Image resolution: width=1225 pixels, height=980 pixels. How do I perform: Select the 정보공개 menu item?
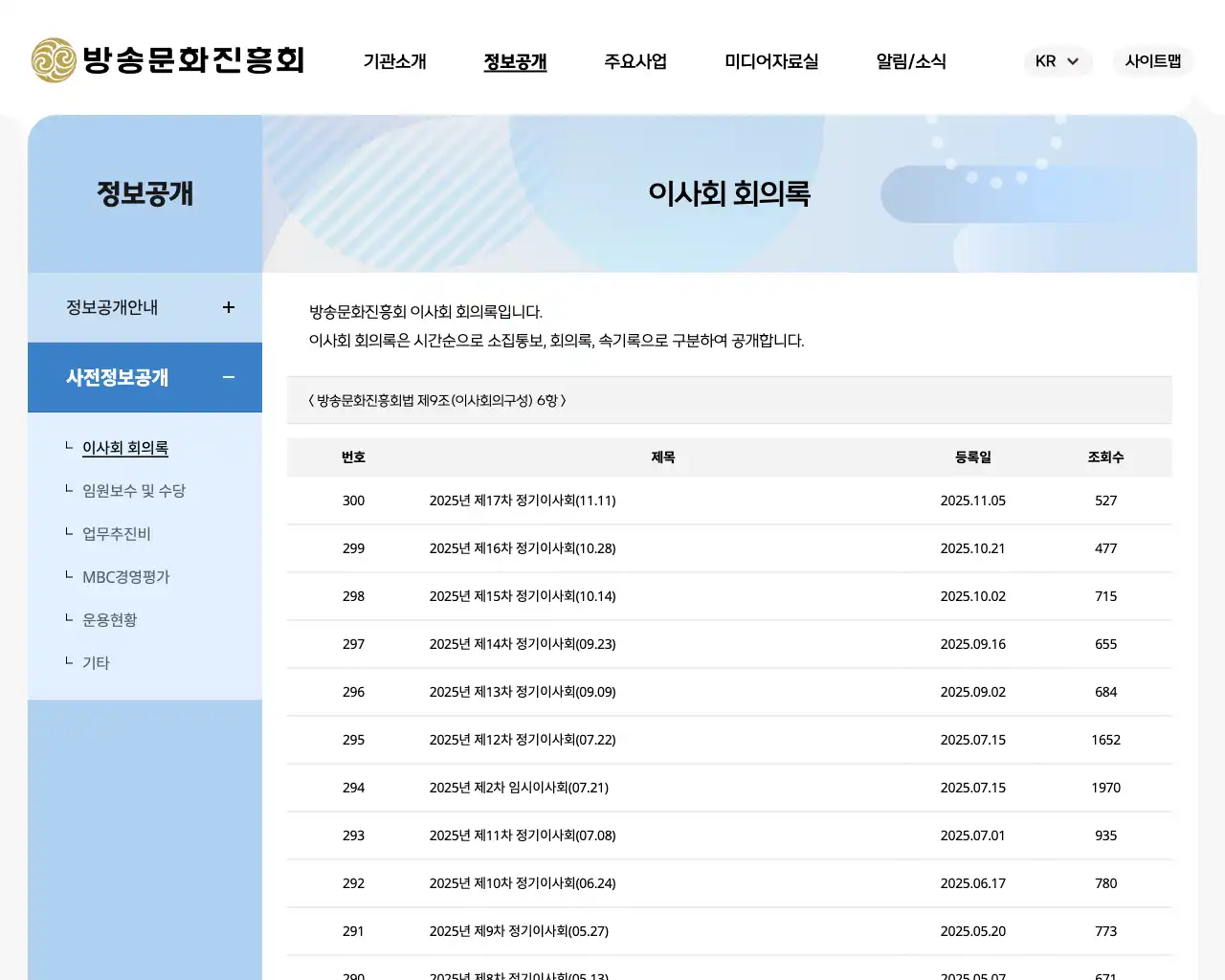(x=515, y=61)
